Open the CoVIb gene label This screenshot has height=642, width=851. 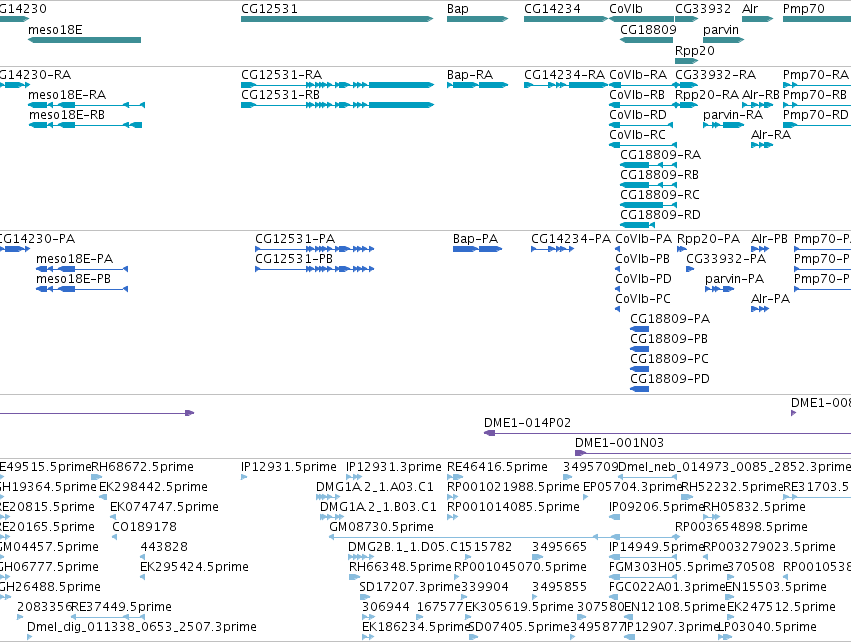[x=626, y=9]
